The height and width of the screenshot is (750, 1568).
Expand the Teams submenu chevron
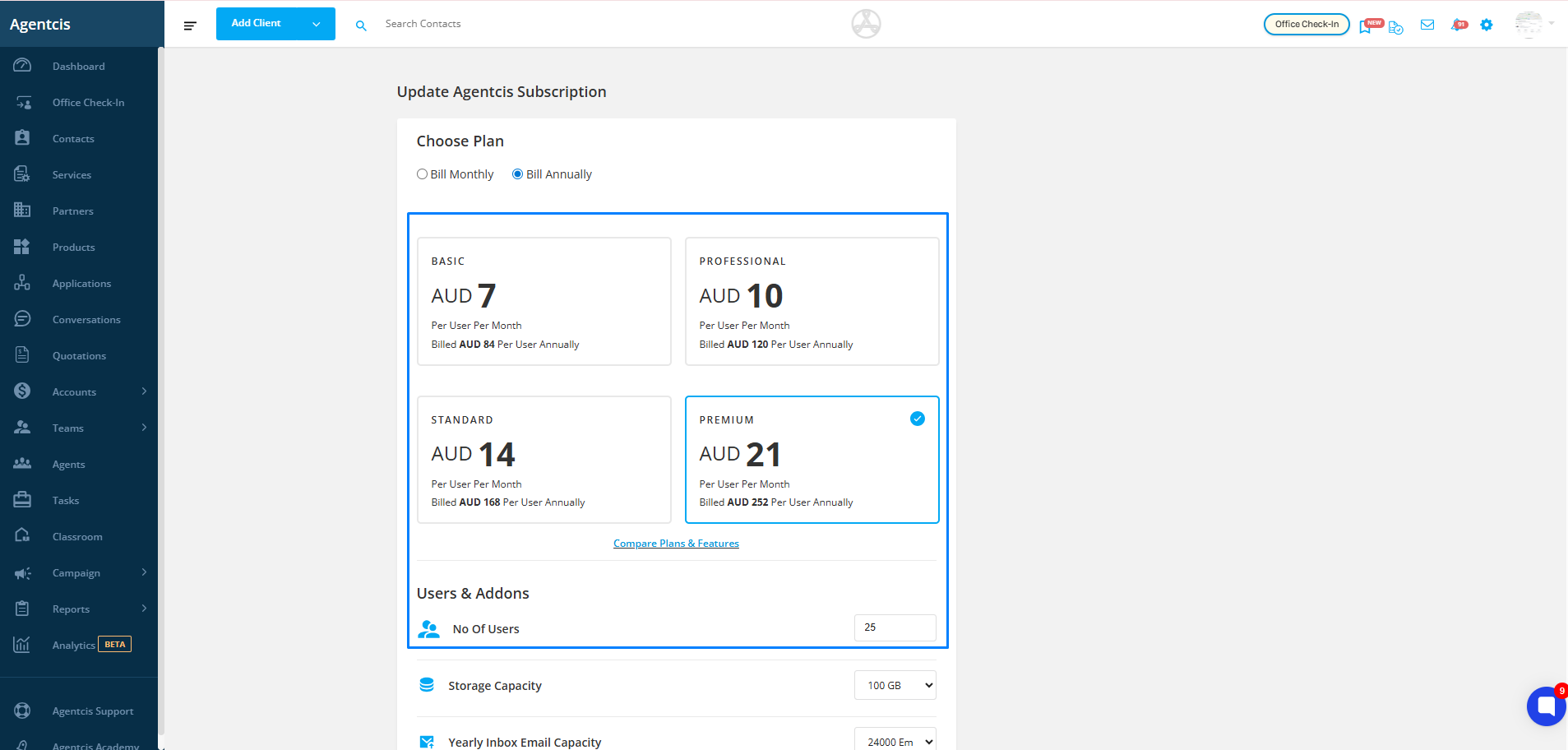click(144, 428)
